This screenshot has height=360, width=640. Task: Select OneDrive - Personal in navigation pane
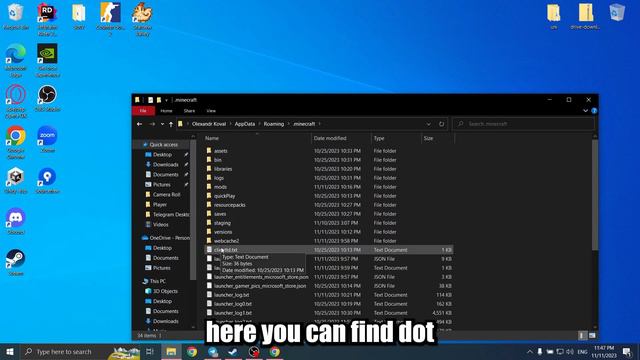[169, 238]
